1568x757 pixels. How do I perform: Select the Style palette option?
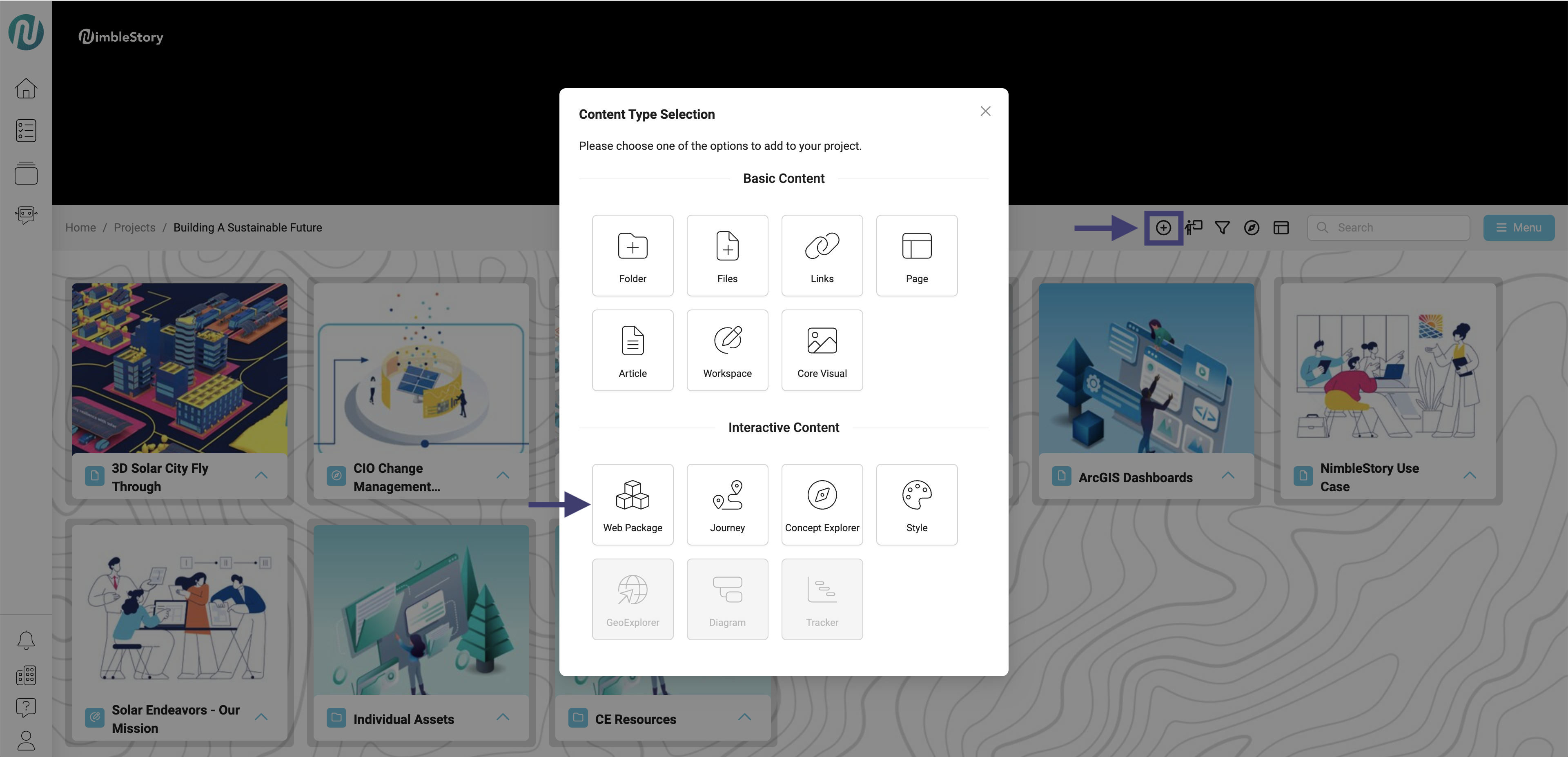tap(916, 504)
